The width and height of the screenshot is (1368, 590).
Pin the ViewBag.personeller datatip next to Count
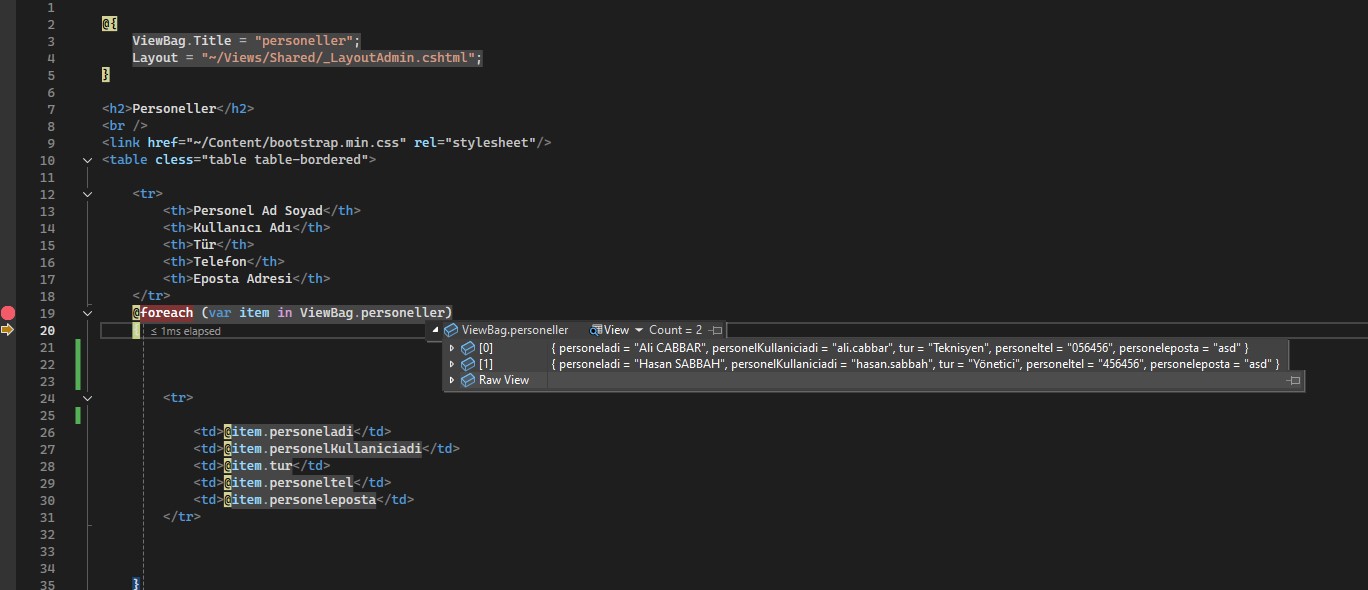(716, 330)
